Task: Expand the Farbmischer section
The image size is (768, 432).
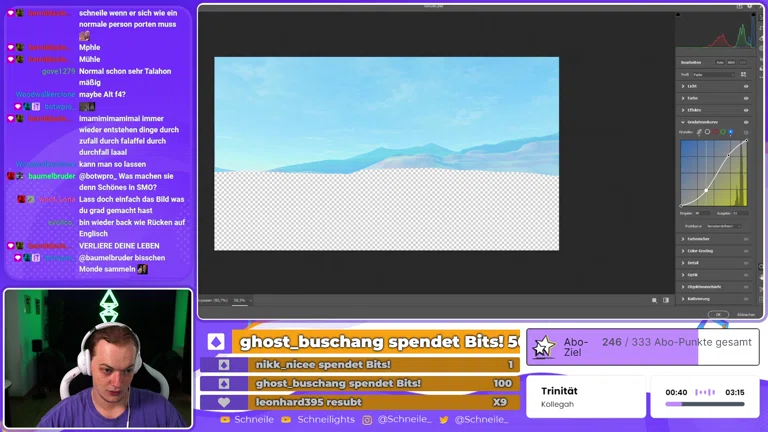Action: point(683,239)
